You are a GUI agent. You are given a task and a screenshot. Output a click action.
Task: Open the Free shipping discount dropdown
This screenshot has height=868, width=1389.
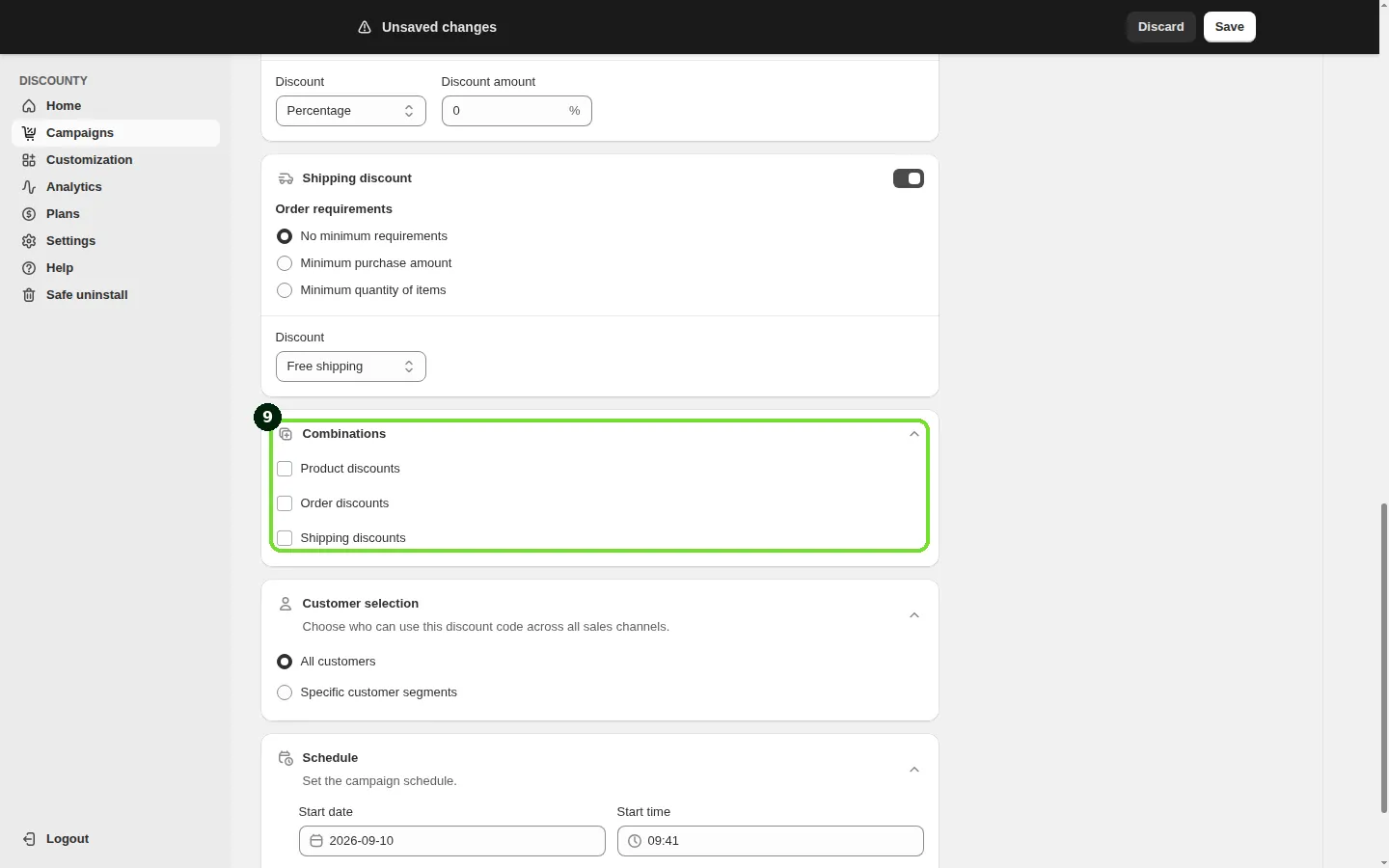coord(351,366)
